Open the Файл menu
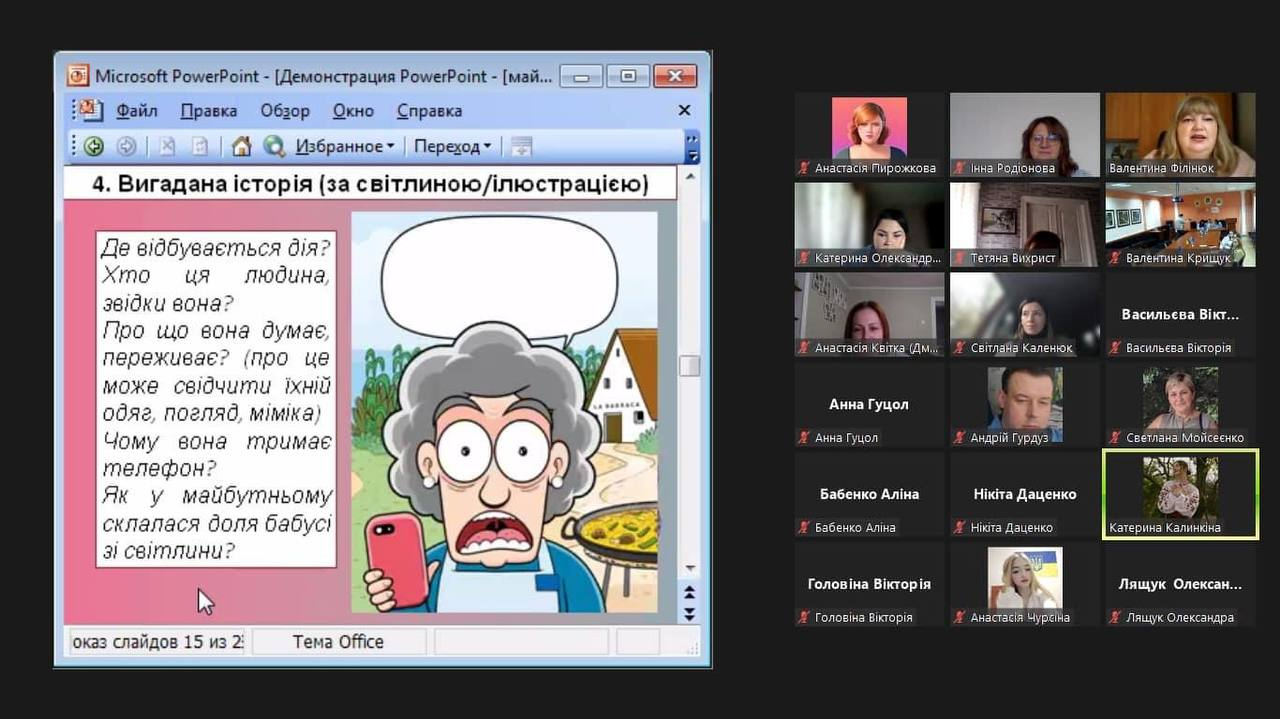Screen dimensions: 1280x719 [x=137, y=111]
